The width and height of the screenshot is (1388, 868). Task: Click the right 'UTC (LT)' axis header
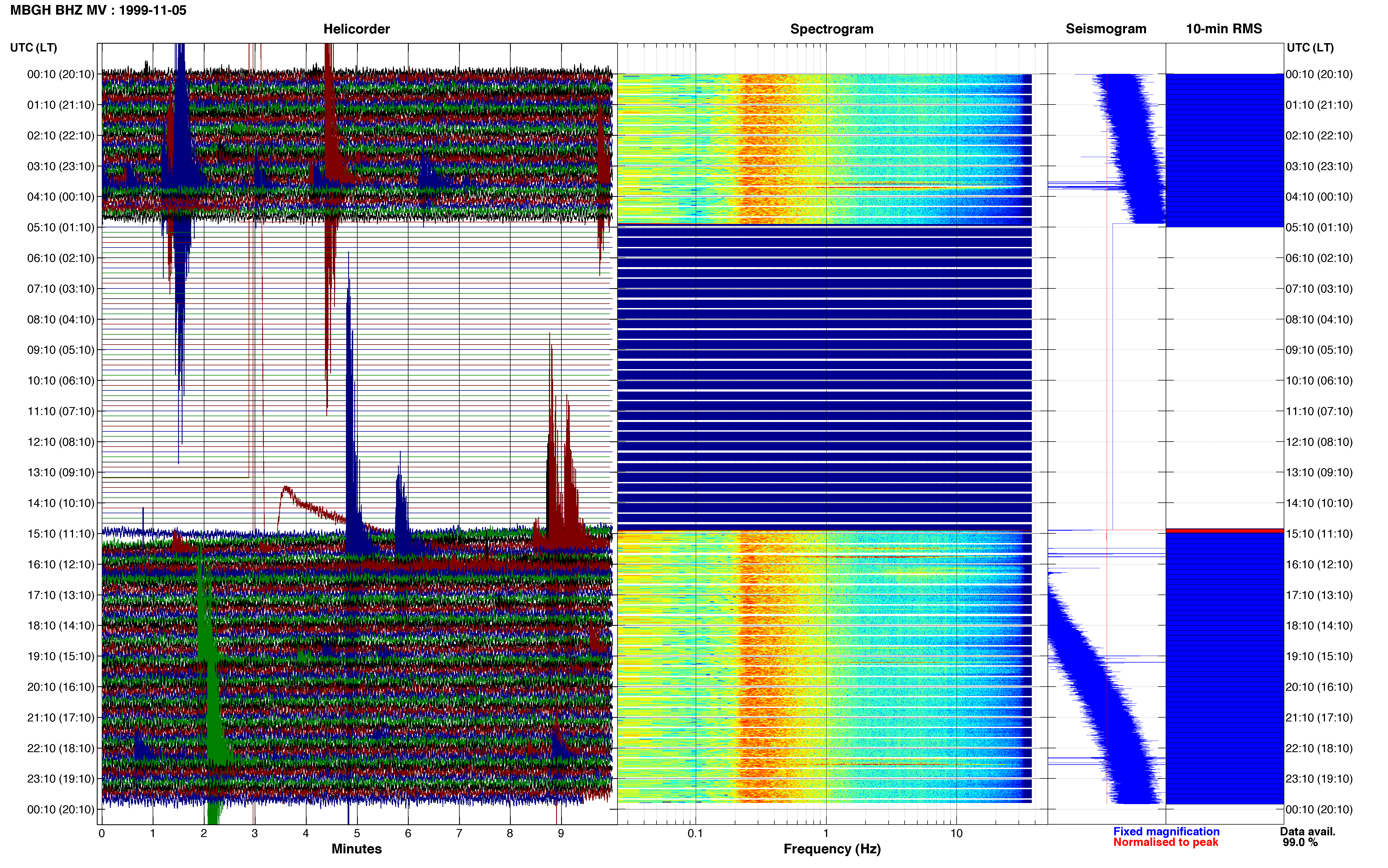[1310, 48]
